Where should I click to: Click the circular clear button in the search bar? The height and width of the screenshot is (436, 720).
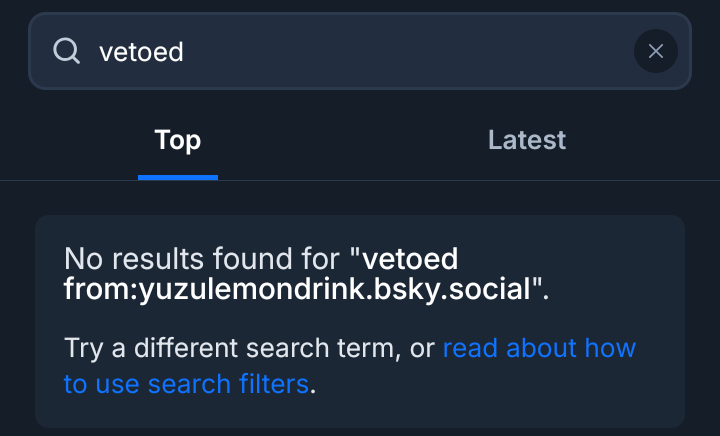(x=656, y=51)
